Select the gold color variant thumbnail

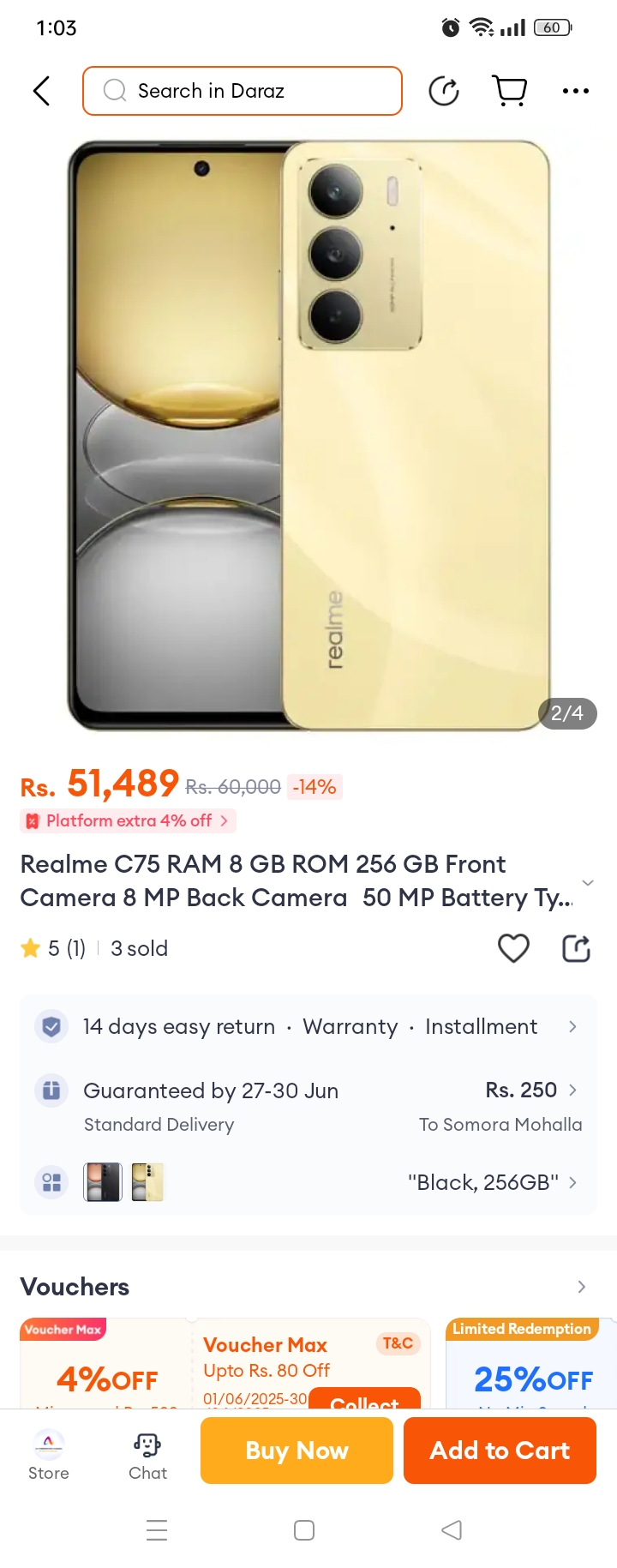pos(147,1182)
